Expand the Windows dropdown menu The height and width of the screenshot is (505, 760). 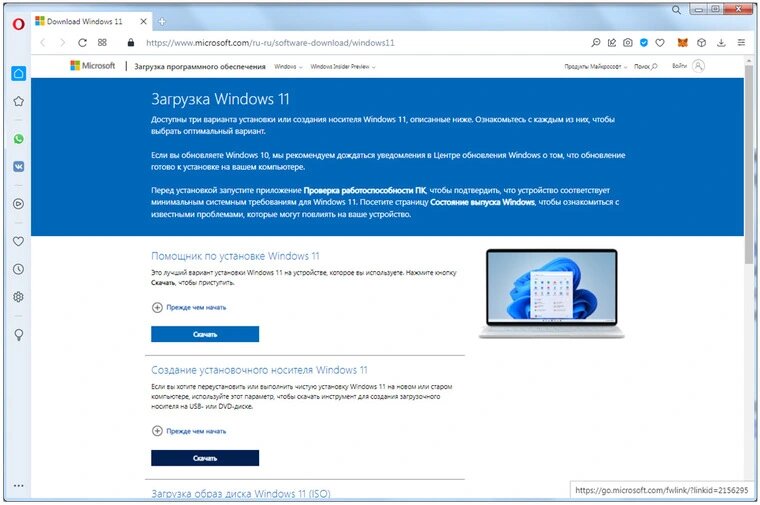(288, 66)
